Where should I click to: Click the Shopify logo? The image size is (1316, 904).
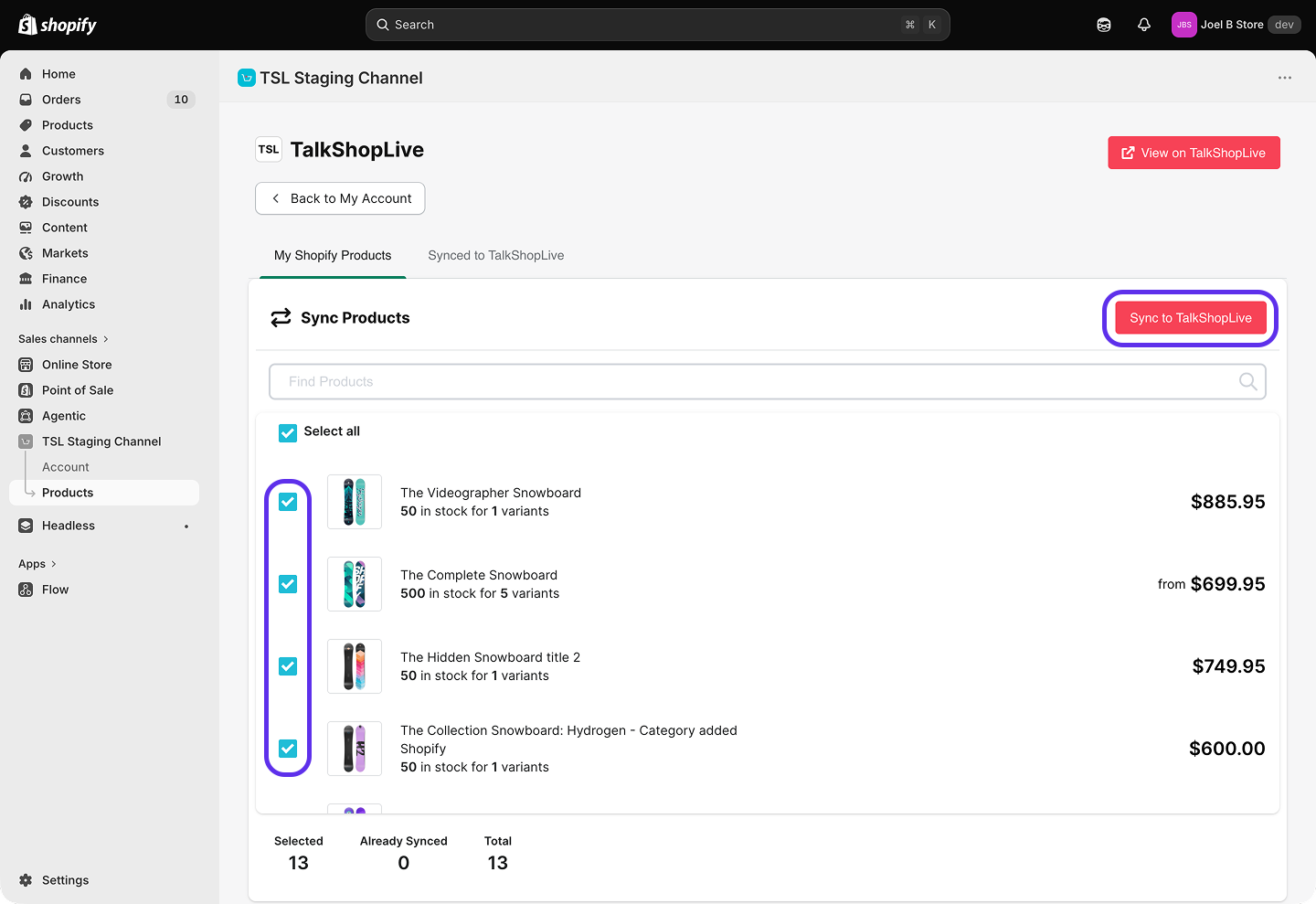58,25
